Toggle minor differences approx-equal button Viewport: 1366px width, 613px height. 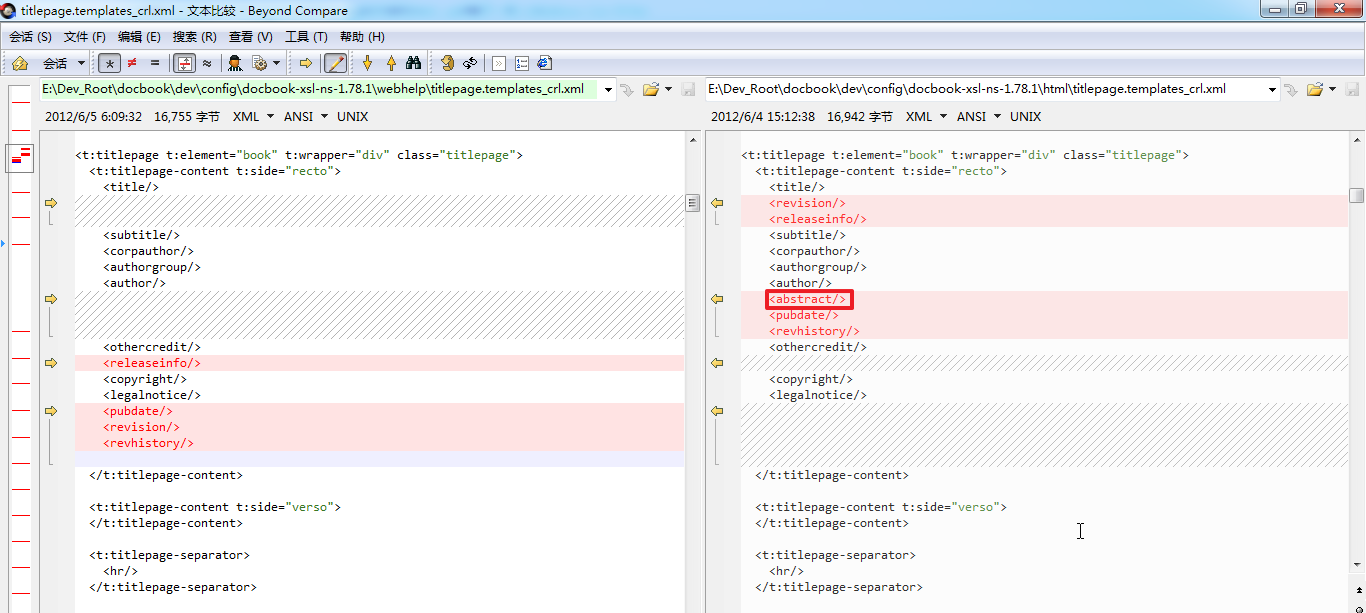(x=206, y=63)
